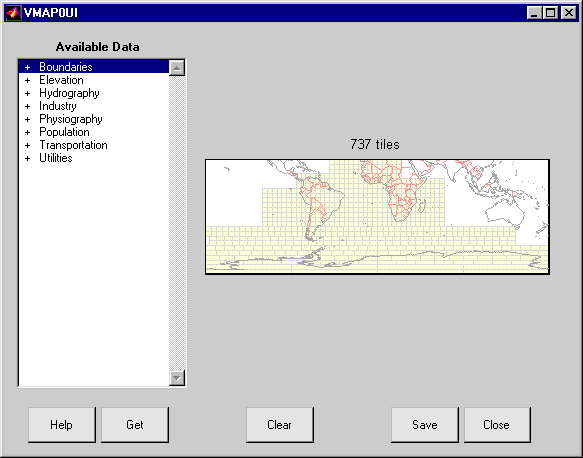
Task: Click the Close button at bottom
Action: 497,425
